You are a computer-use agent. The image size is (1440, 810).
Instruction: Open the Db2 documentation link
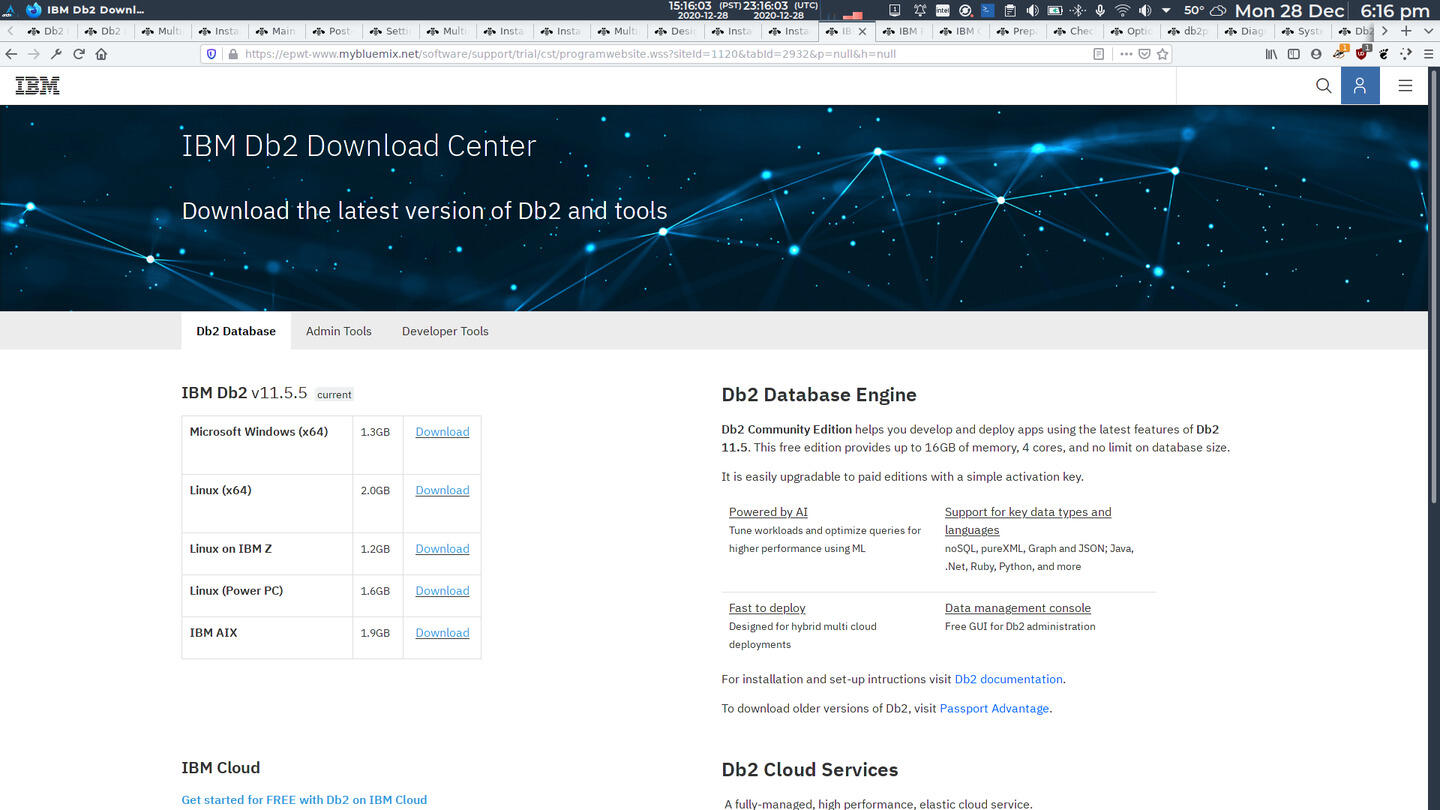tap(1008, 679)
